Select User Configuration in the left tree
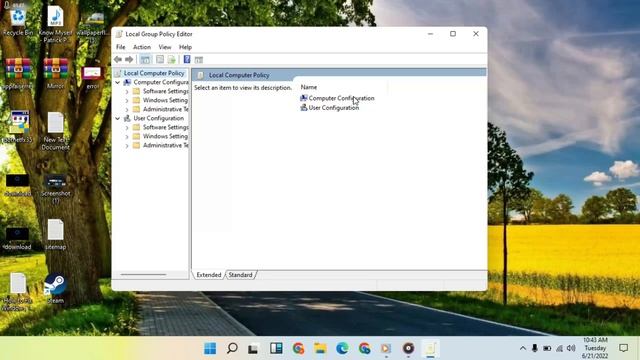Screen dimensions: 640x360 [x=158, y=118]
